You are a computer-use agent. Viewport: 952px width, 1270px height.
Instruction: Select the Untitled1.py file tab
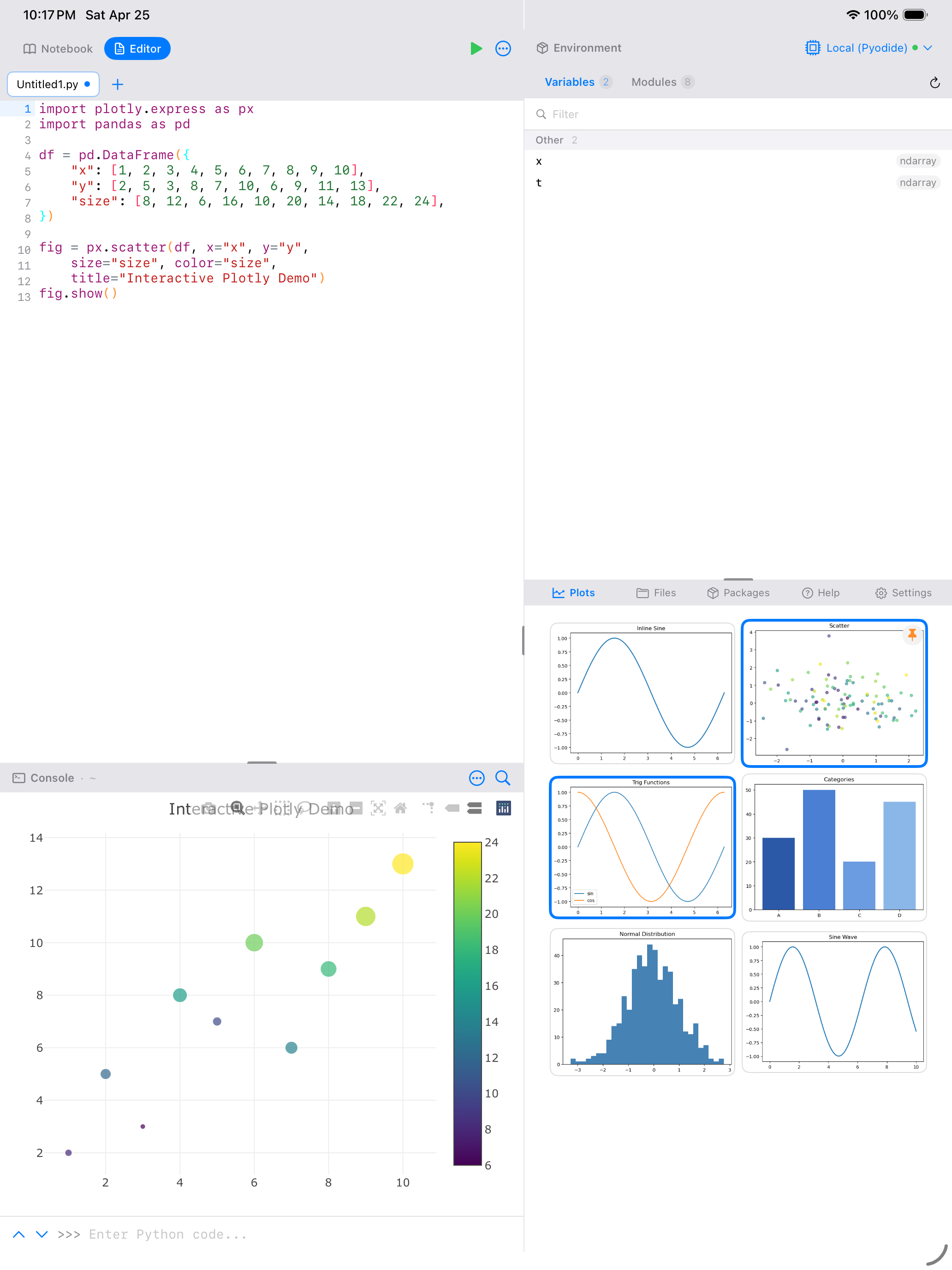[54, 84]
